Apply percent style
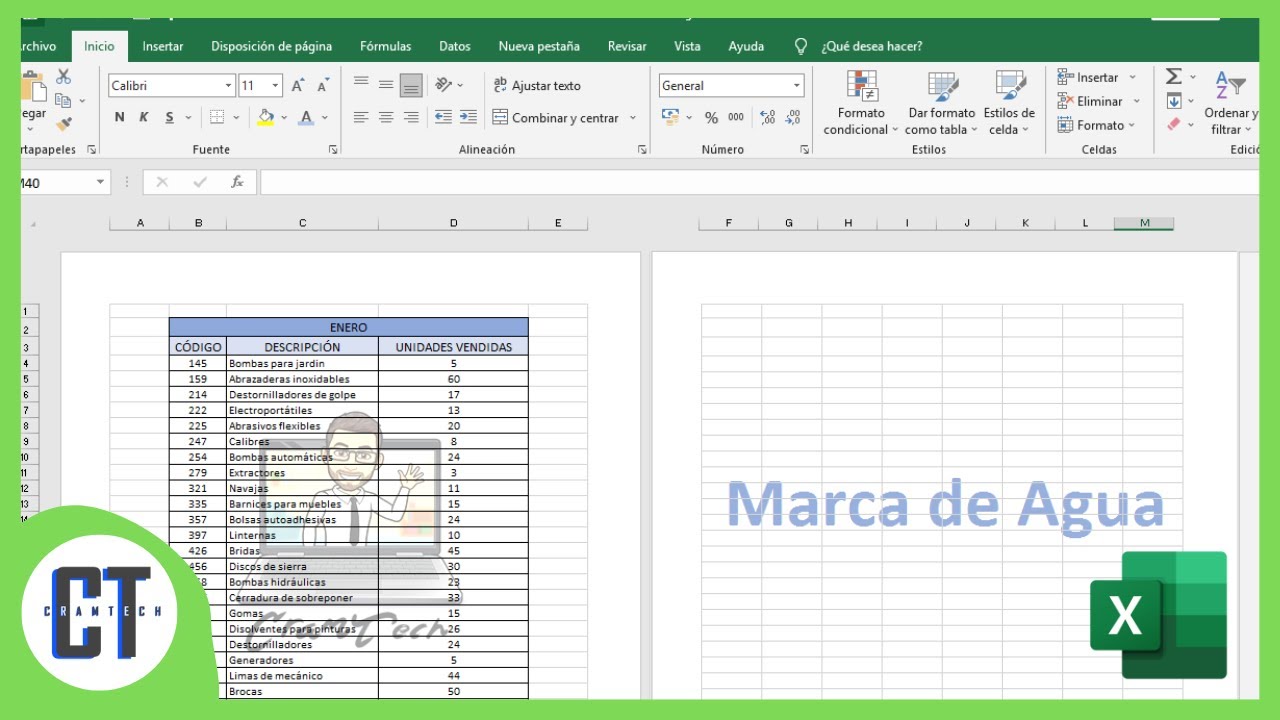This screenshot has height=720, width=1280. point(711,118)
